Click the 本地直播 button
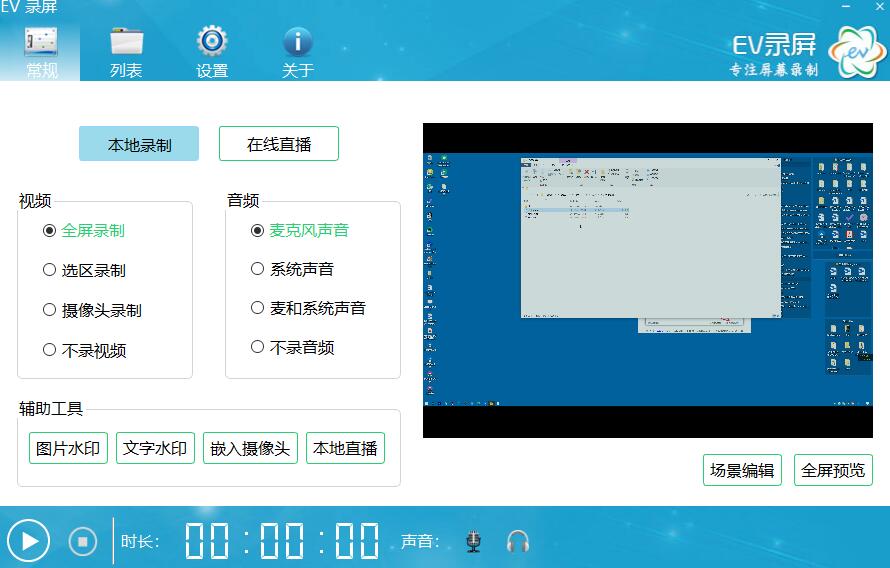Image resolution: width=890 pixels, height=568 pixels. (x=345, y=448)
